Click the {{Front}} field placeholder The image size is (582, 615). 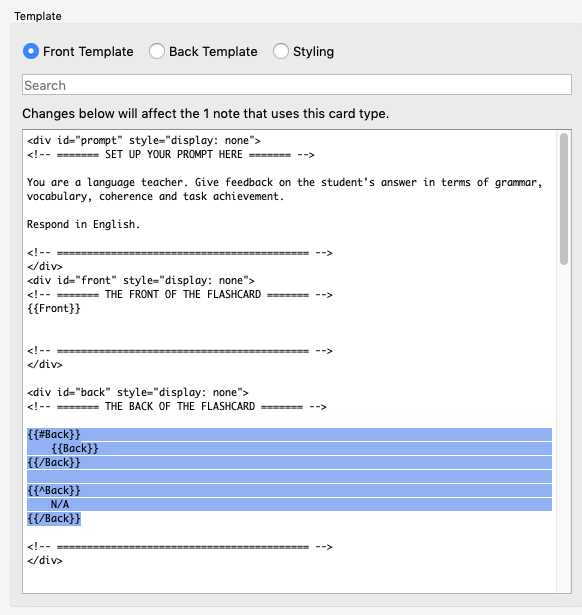click(x=54, y=308)
